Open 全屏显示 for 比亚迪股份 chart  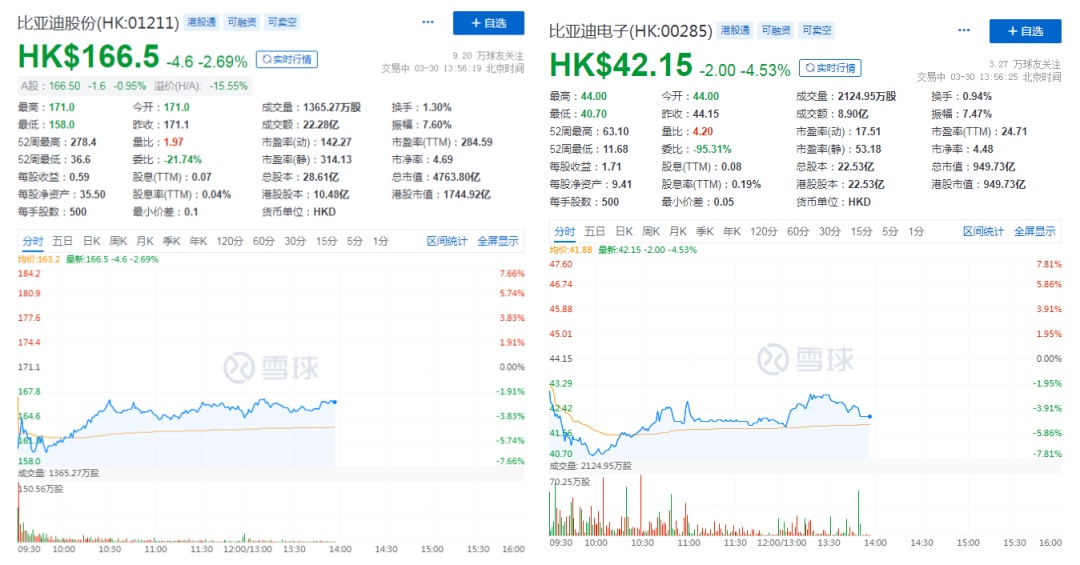click(x=498, y=241)
